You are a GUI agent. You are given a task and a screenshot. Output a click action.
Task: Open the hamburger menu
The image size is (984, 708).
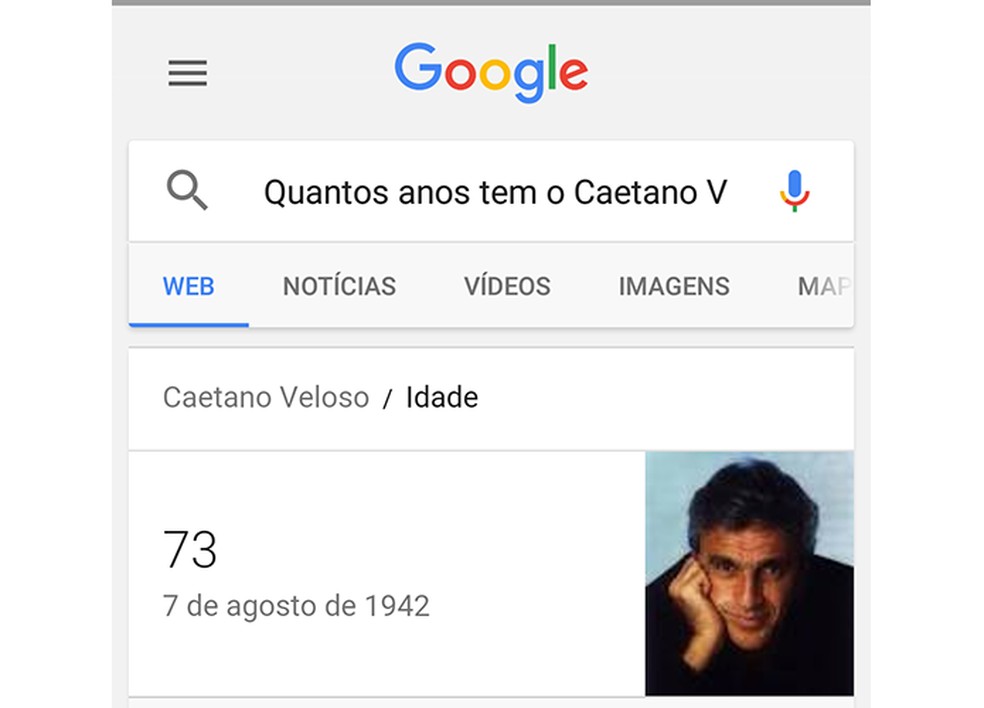point(187,73)
